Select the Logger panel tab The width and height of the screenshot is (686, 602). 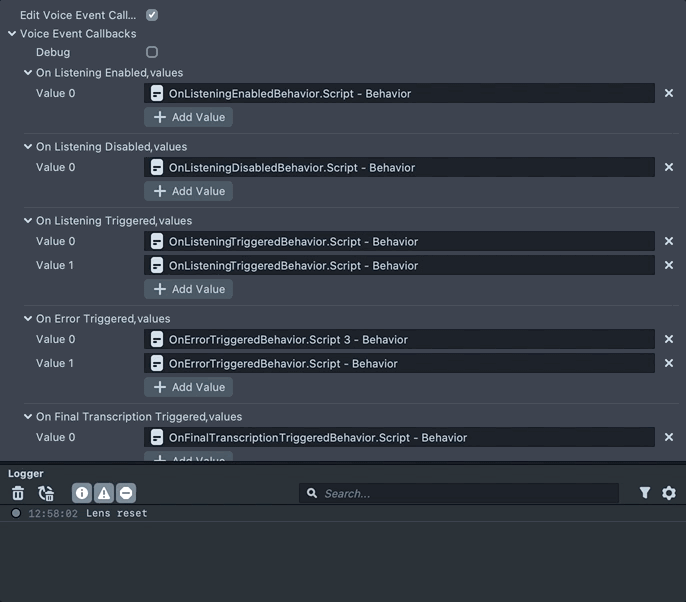tap(26, 473)
